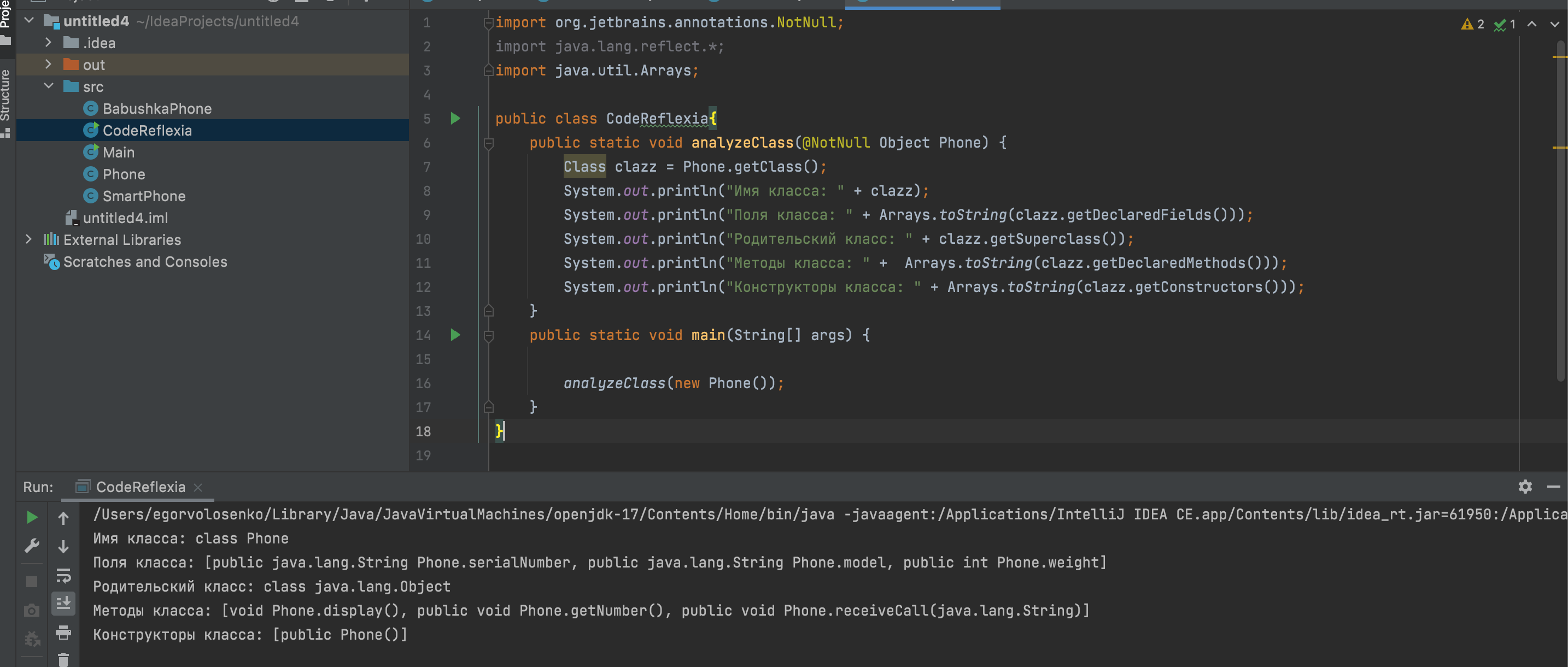Run main with green gutter arrow on line 5
The image size is (1568, 667).
pyautogui.click(x=455, y=119)
